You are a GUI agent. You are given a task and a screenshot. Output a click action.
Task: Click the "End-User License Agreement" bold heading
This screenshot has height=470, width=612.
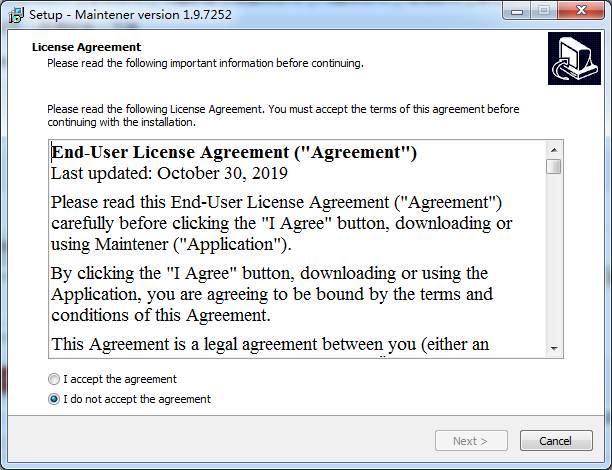click(x=234, y=153)
